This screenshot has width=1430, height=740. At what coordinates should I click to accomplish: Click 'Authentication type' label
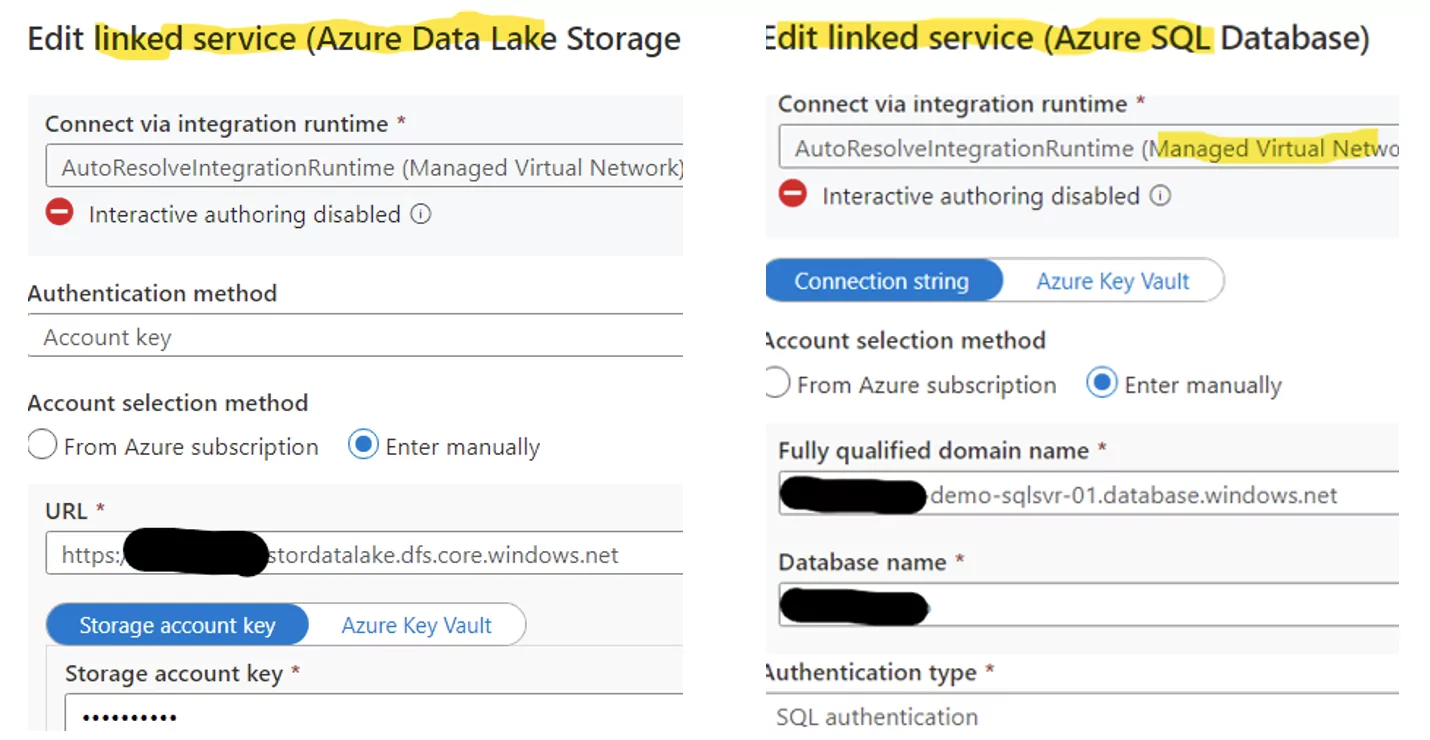(x=872, y=672)
